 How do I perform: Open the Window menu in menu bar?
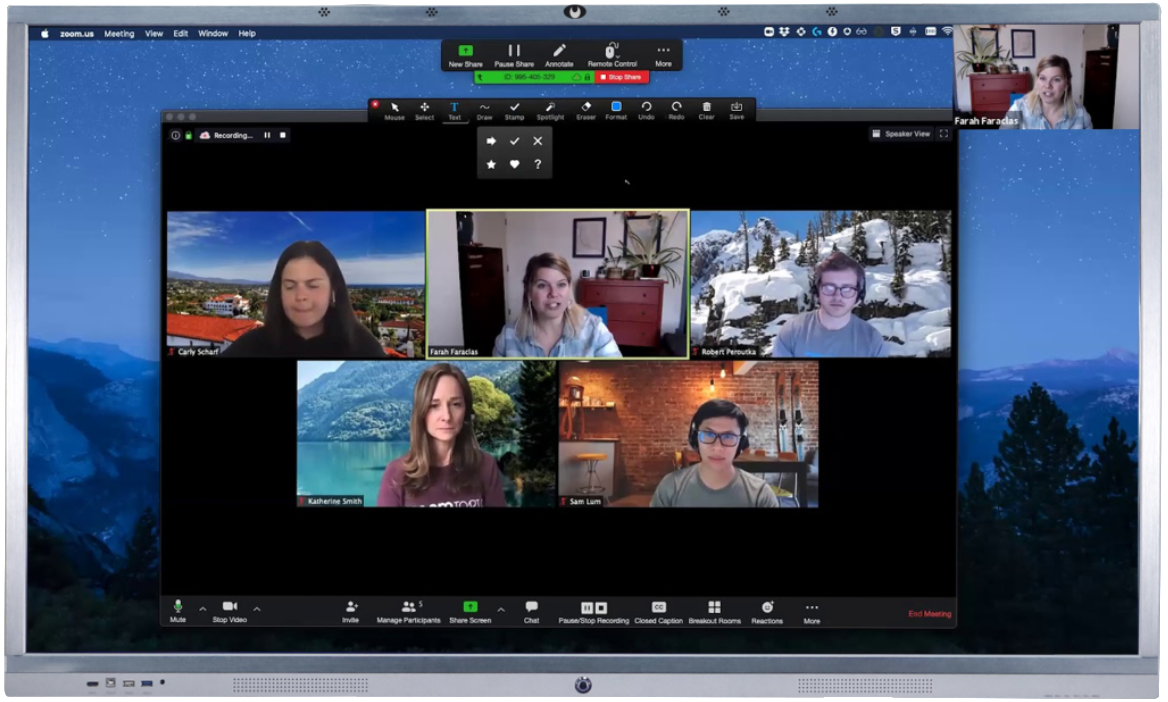(212, 33)
